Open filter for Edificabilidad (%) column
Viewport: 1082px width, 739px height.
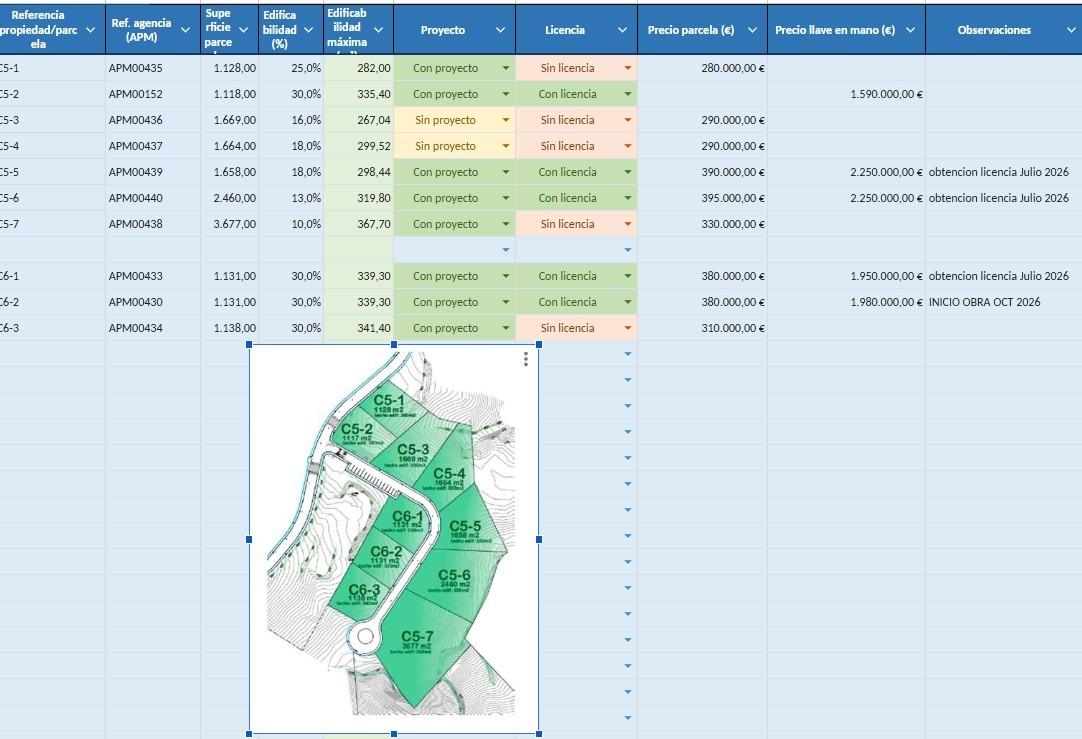308,30
